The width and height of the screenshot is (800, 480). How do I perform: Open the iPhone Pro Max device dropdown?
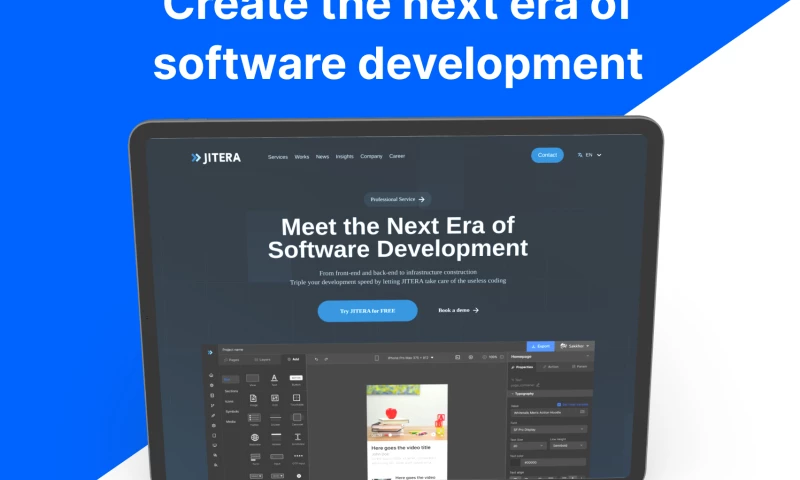(411, 358)
